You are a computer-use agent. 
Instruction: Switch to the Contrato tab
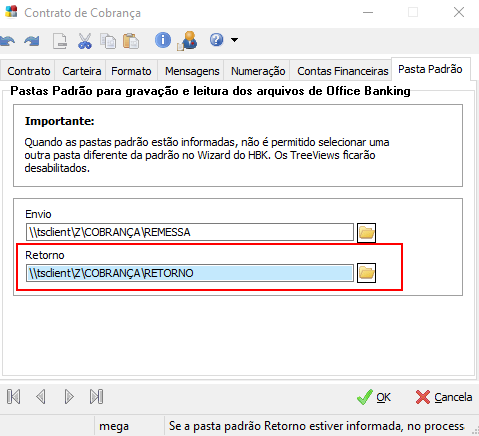pos(29,71)
